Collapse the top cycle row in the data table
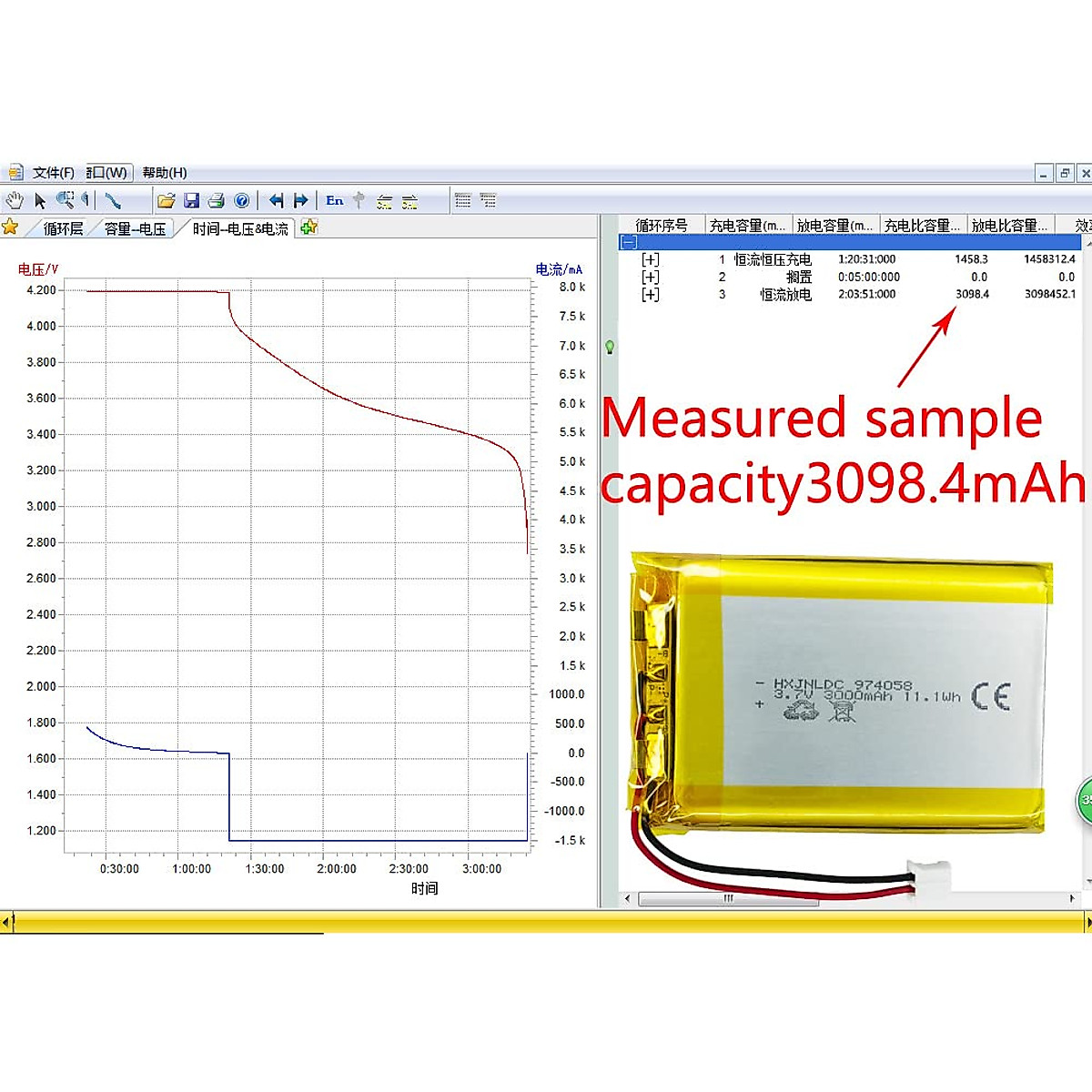The image size is (1092, 1092). (x=628, y=242)
